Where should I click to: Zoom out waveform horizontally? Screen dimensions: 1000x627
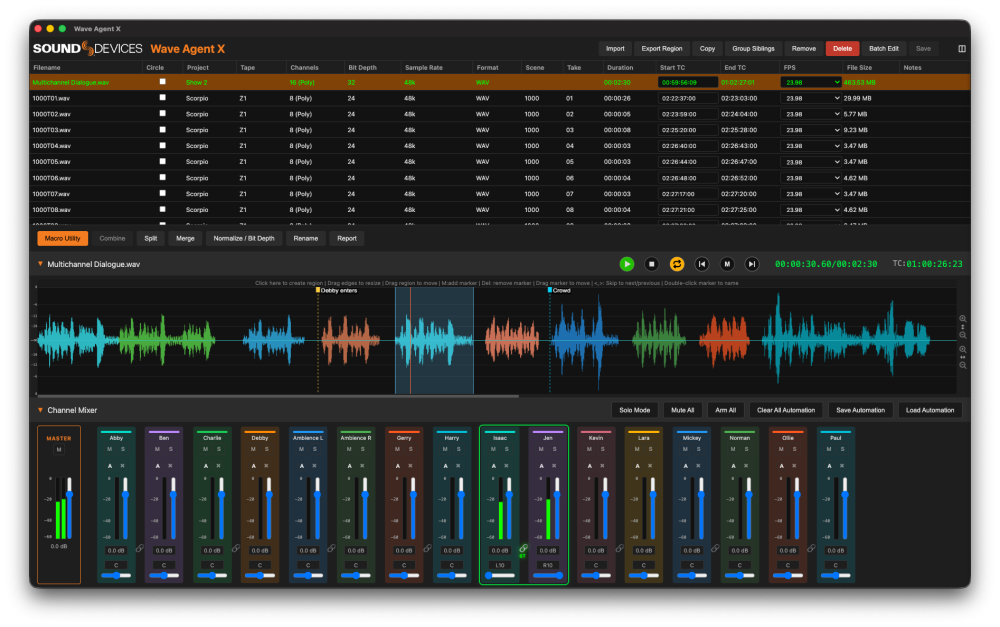pyautogui.click(x=963, y=365)
